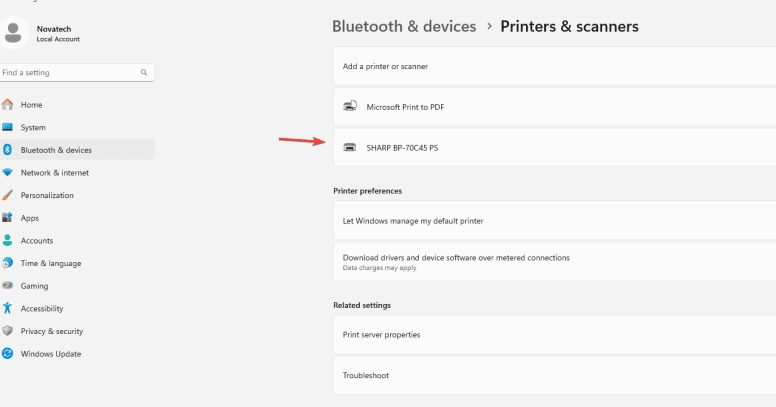This screenshot has height=407, width=776.
Task: Open the Accounts settings section
Action: click(37, 241)
